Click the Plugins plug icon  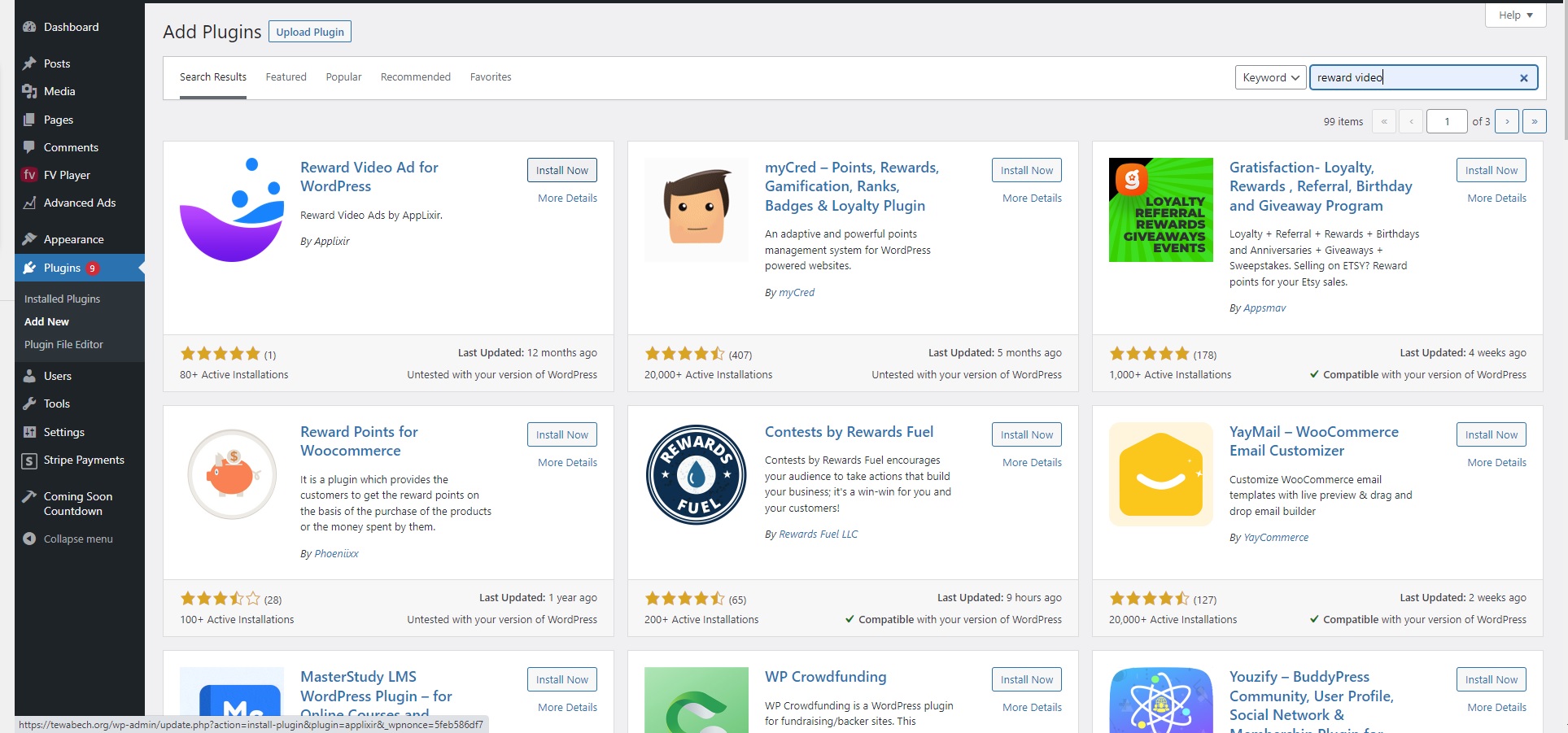pos(29,268)
